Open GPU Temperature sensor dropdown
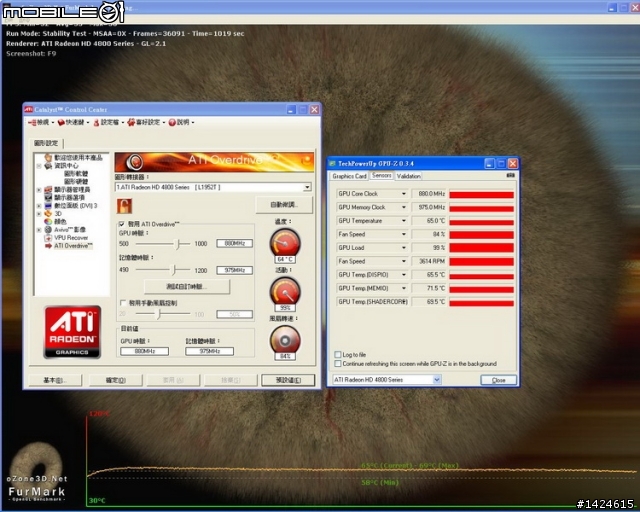640x512 pixels. [404, 221]
